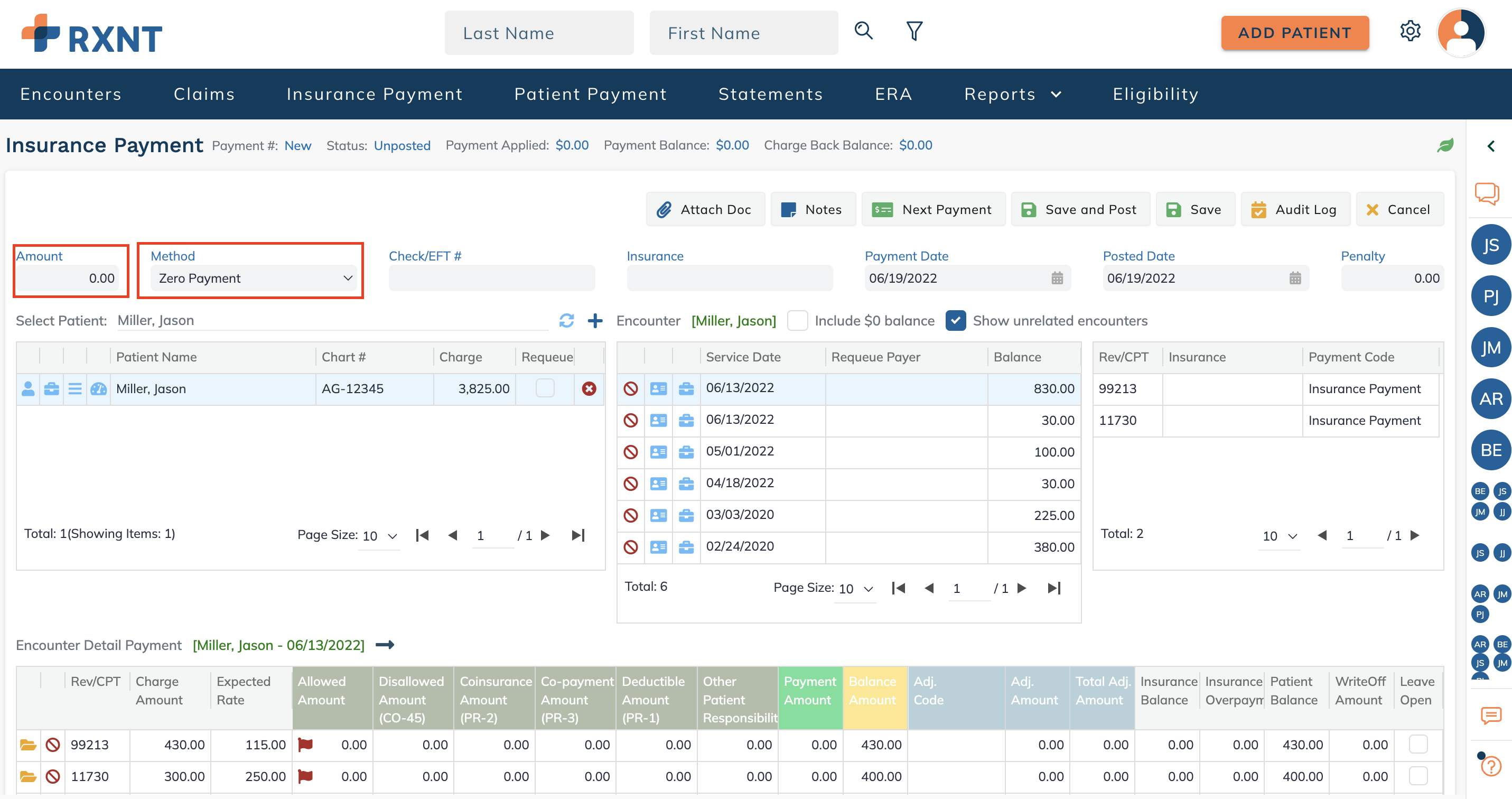The width and height of the screenshot is (1512, 799).
Task: Open the Method dropdown
Action: [x=255, y=278]
